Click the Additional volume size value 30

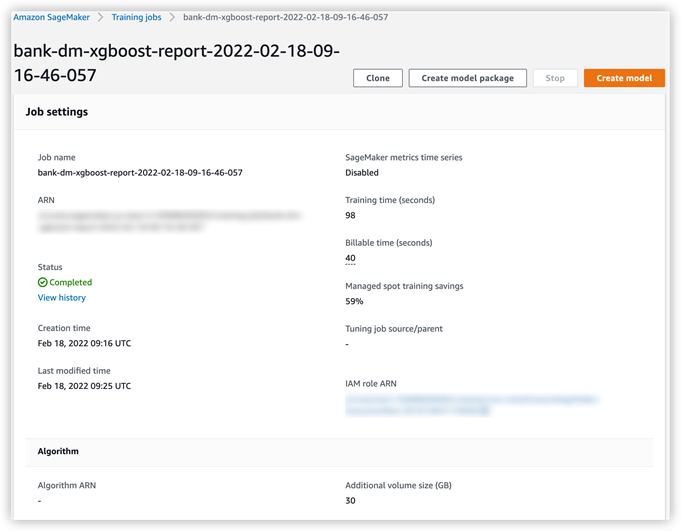(x=350, y=501)
